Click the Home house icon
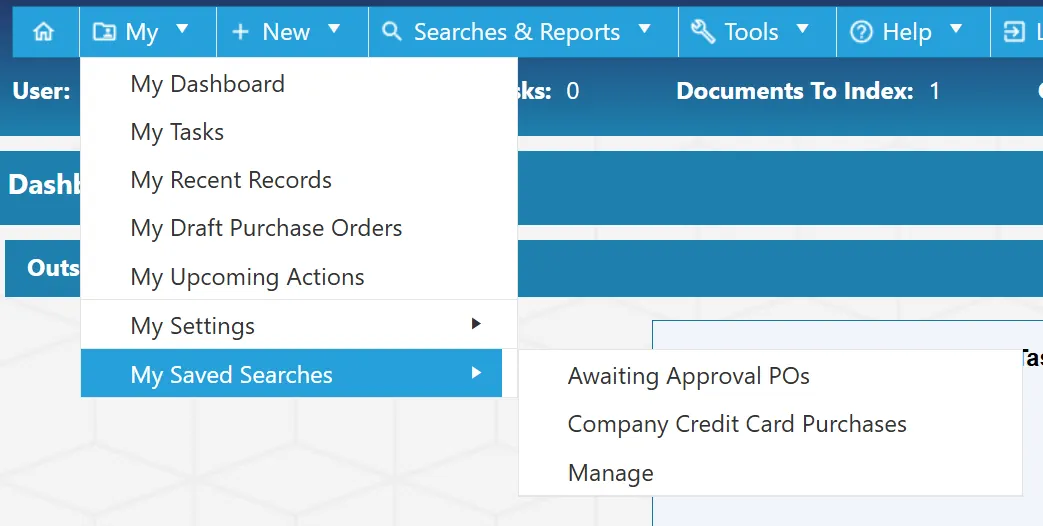 (43, 31)
